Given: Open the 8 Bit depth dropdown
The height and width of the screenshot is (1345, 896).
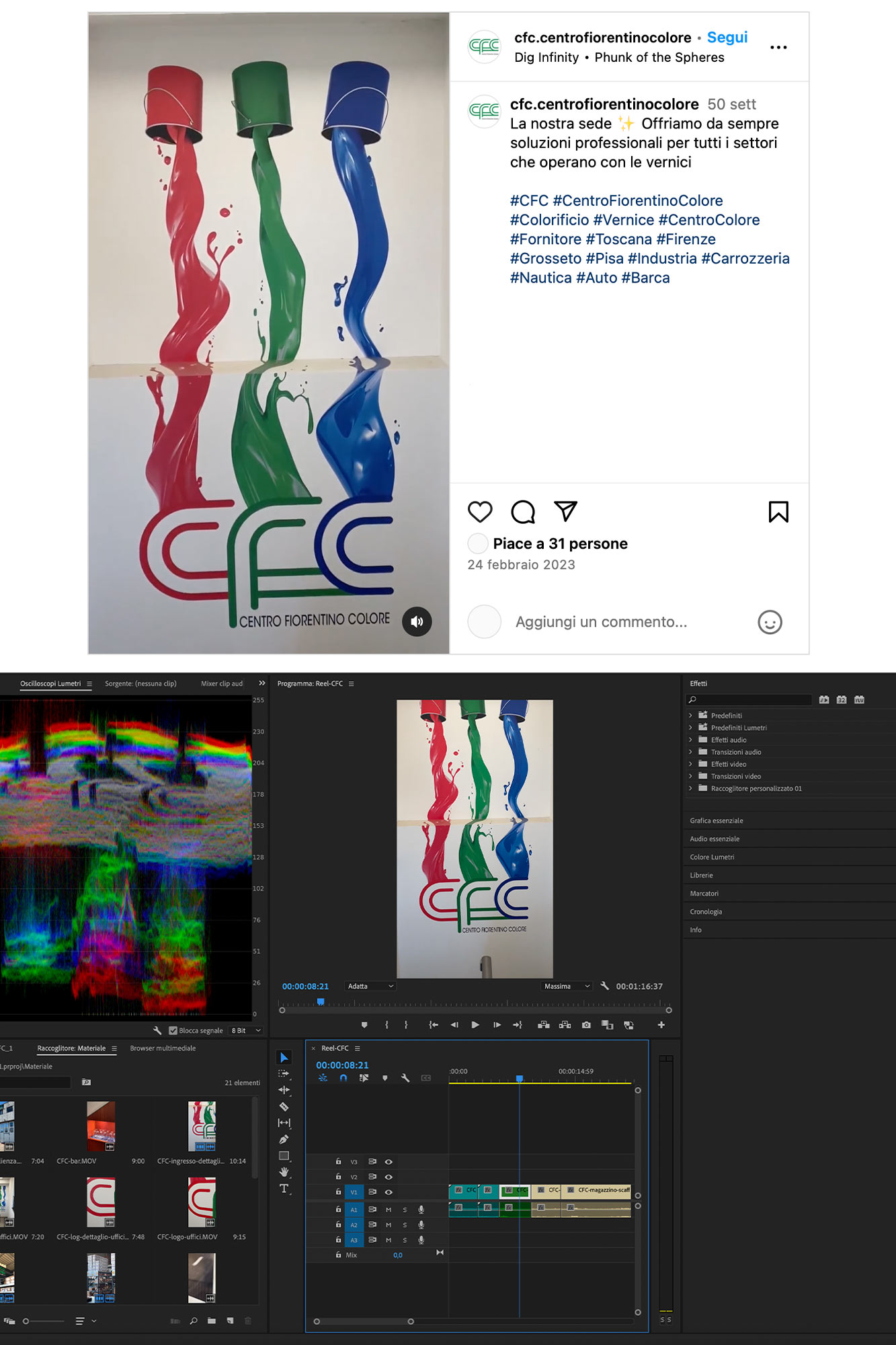Looking at the screenshot, I should [x=245, y=1030].
